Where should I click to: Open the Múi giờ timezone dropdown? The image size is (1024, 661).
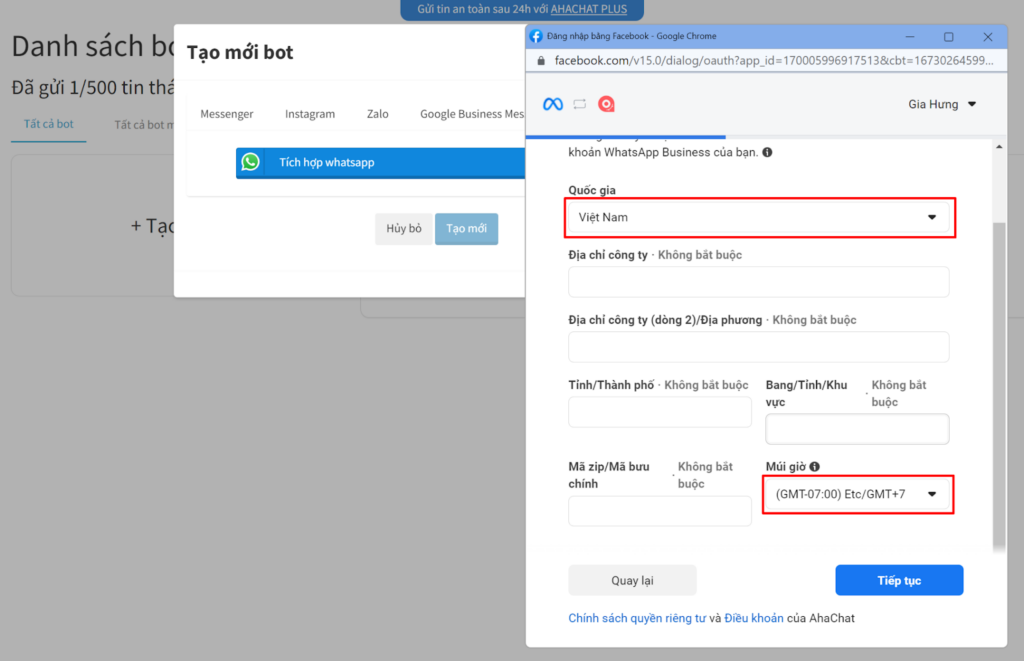coord(857,494)
